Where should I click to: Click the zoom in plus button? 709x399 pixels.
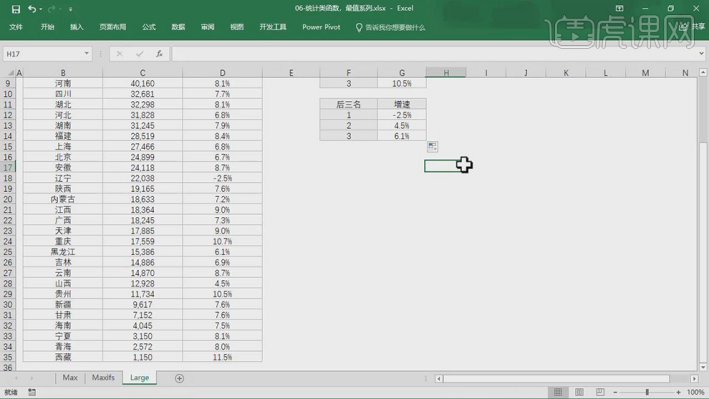tap(678, 392)
